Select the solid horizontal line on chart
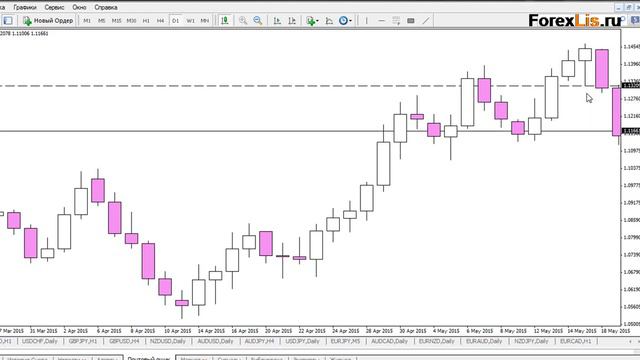 [310, 131]
